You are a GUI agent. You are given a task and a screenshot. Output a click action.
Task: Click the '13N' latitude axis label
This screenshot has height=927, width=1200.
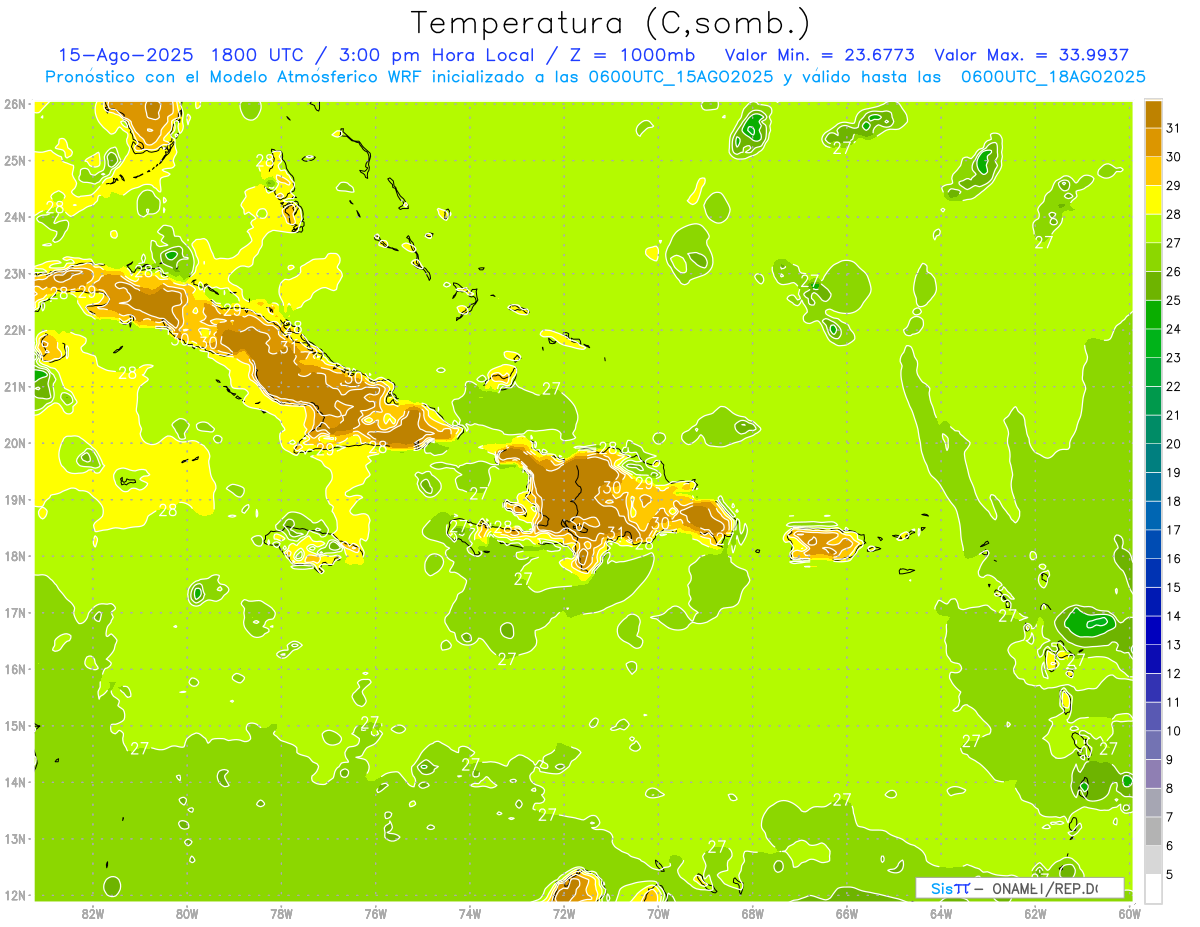(x=15, y=839)
